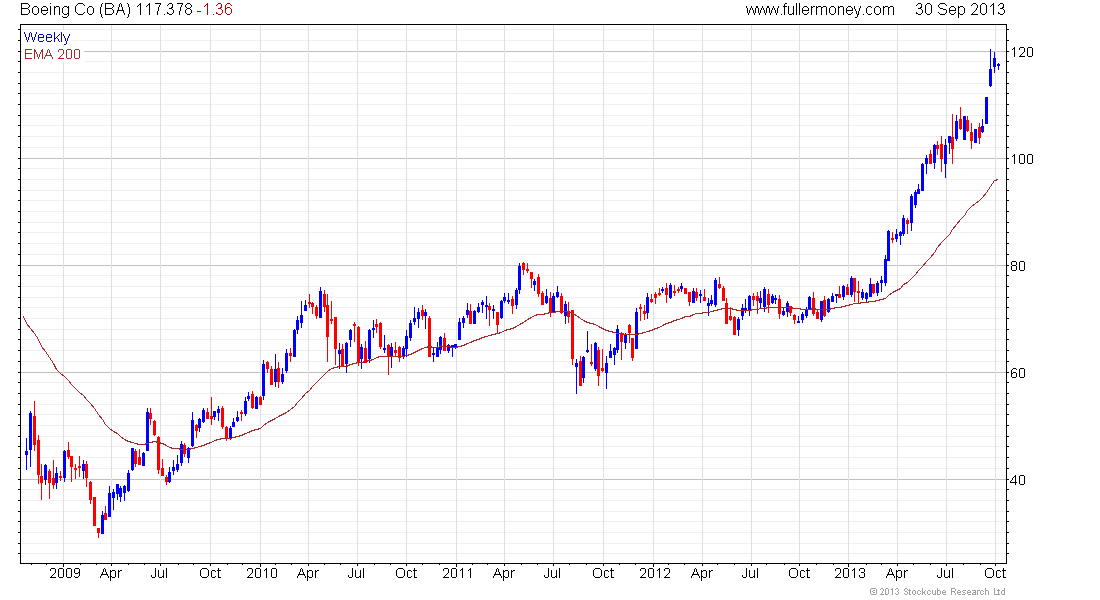The image size is (1100, 600).
Task: Select the price value 117.378
Action: point(164,10)
